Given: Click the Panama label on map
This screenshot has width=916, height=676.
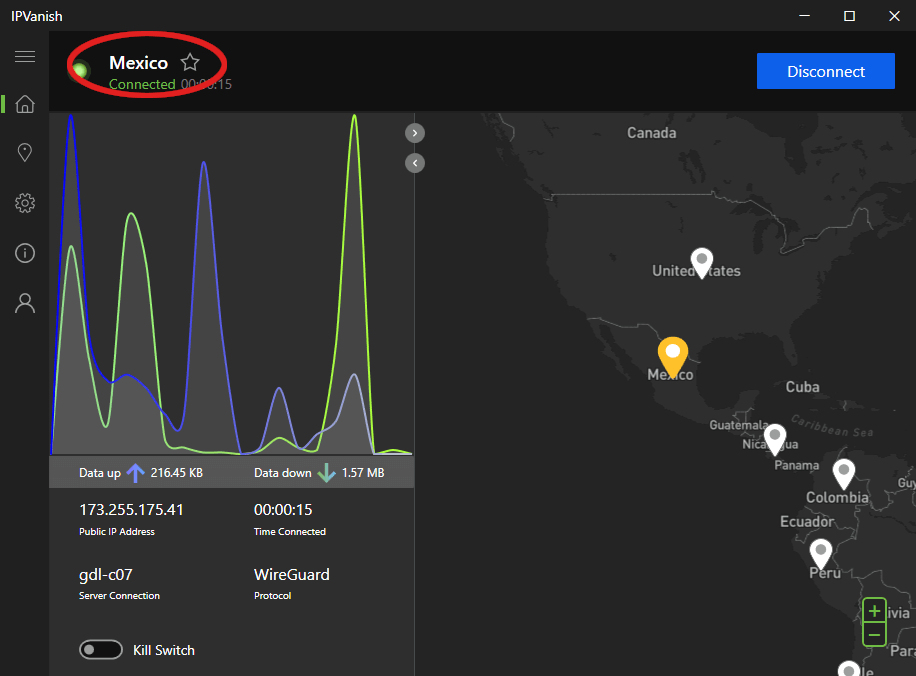Looking at the screenshot, I should click(796, 465).
